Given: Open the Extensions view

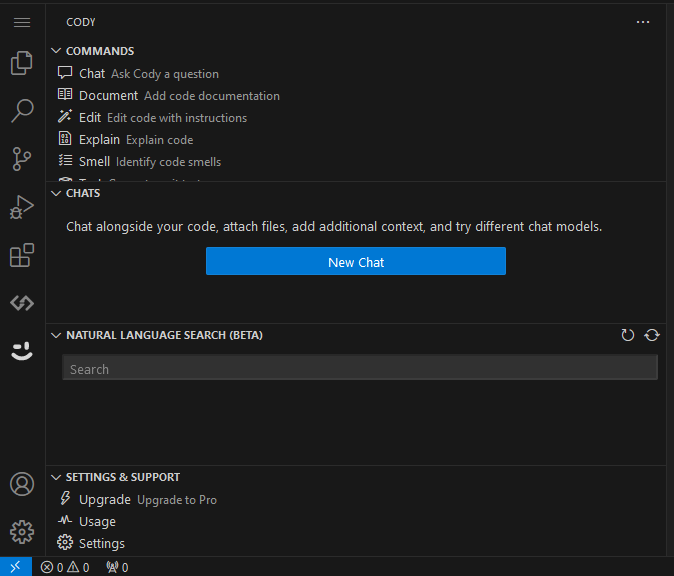Looking at the screenshot, I should (x=22, y=255).
